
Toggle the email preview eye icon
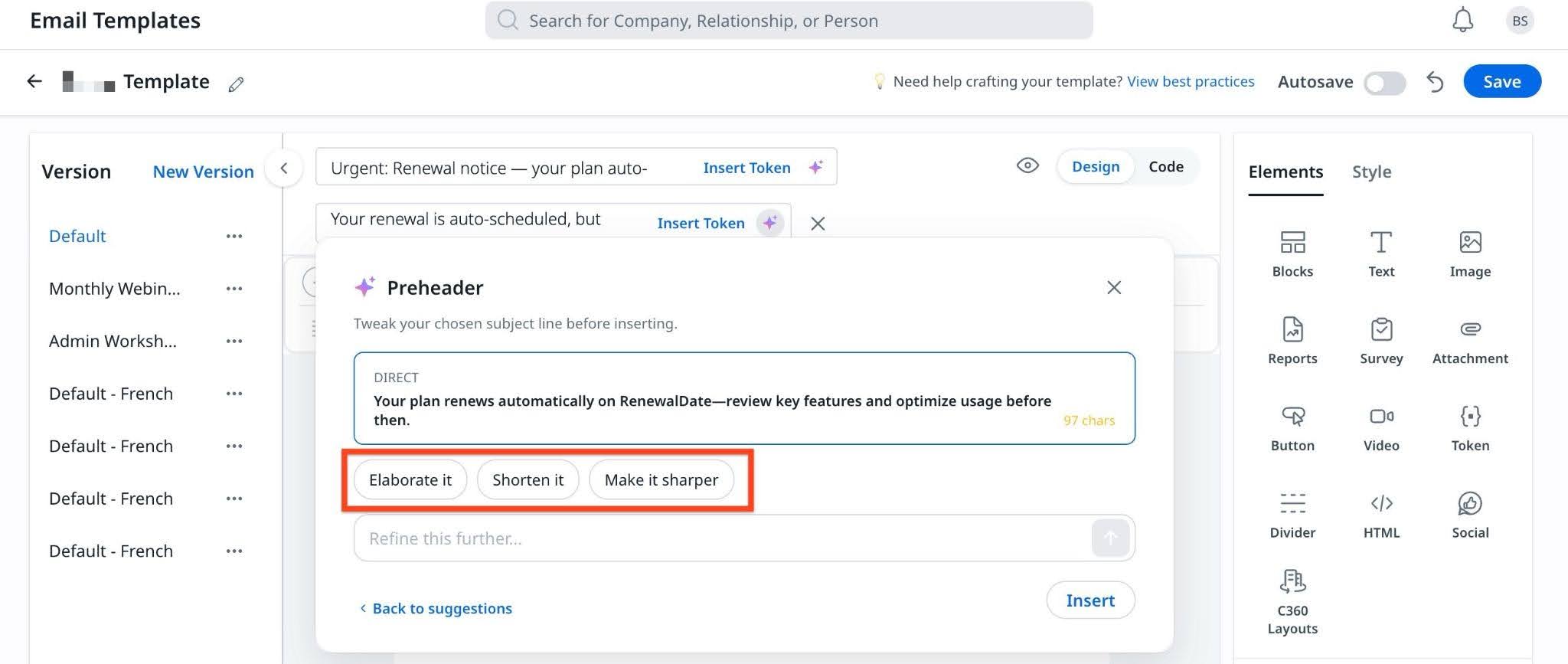[1027, 165]
